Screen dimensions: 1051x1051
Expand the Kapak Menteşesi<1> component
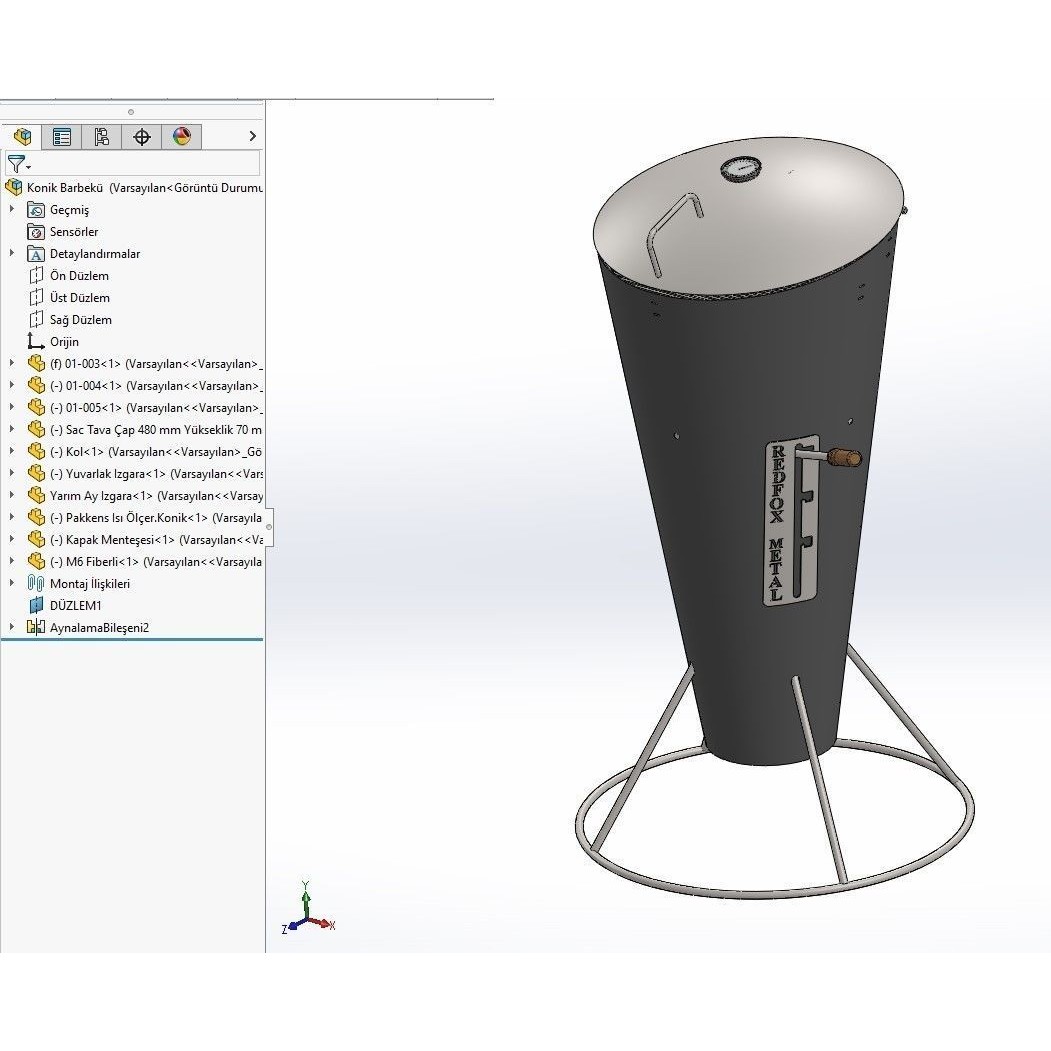11,539
